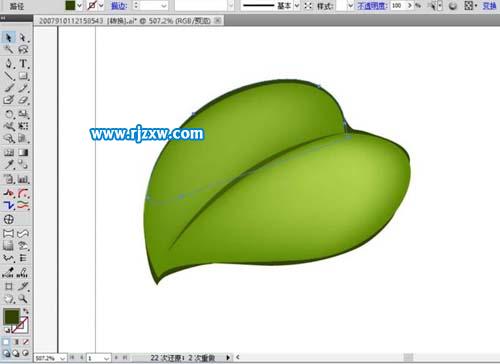This screenshot has width=500, height=364.
Task: Choose the Zoom magnifier tool
Action: tap(23, 299)
